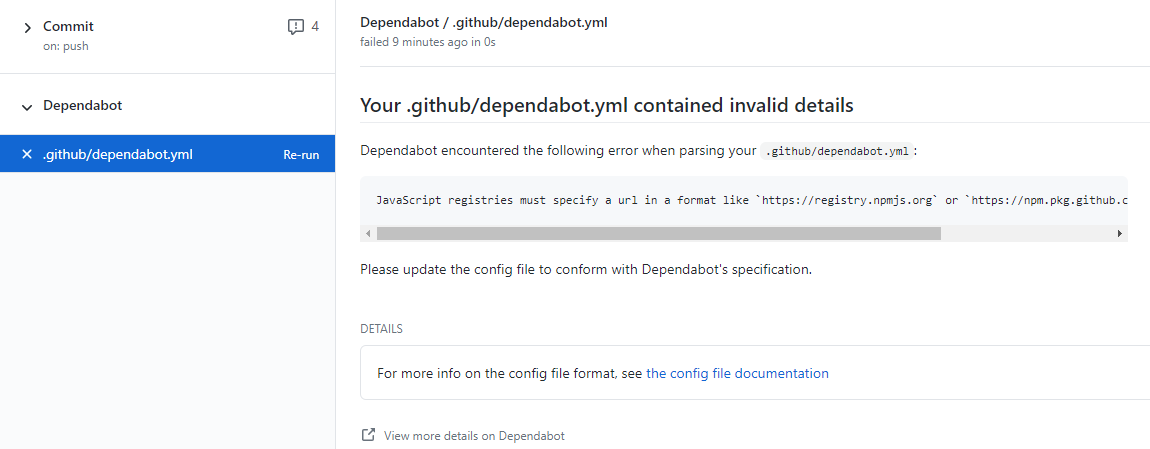Click the right scroll arrow under error code
Screen dimensions: 1150x449
click(x=1119, y=233)
